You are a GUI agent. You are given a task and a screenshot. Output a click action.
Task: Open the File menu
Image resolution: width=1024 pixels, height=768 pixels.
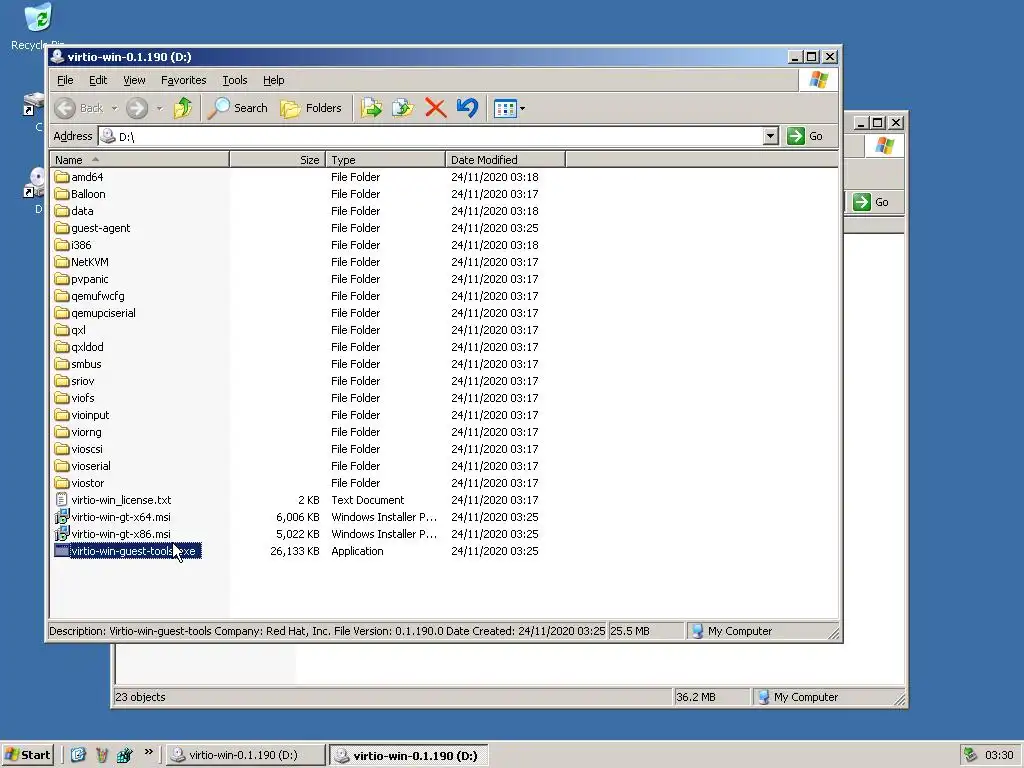(x=65, y=80)
